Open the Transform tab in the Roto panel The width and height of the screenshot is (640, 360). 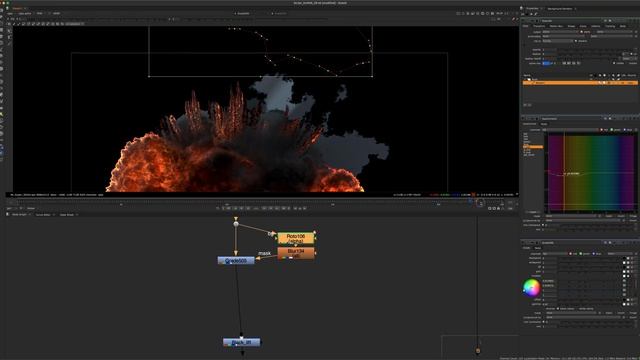(x=539, y=26)
